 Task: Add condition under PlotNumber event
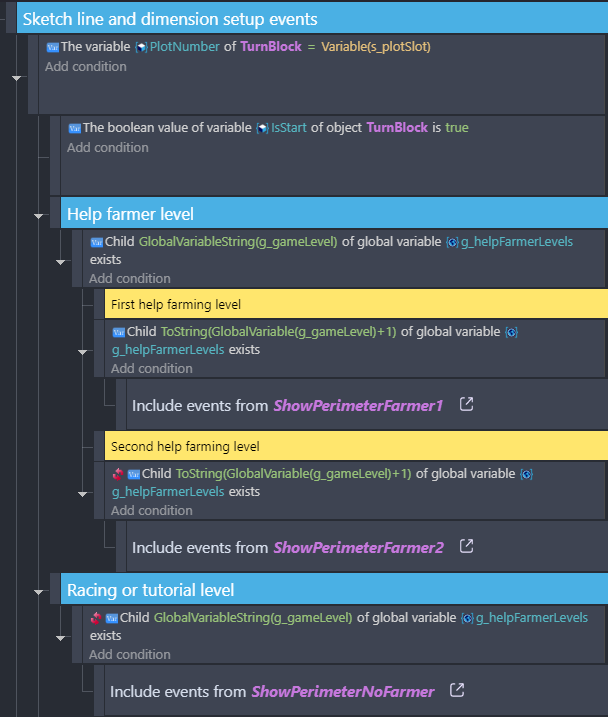[x=86, y=67]
